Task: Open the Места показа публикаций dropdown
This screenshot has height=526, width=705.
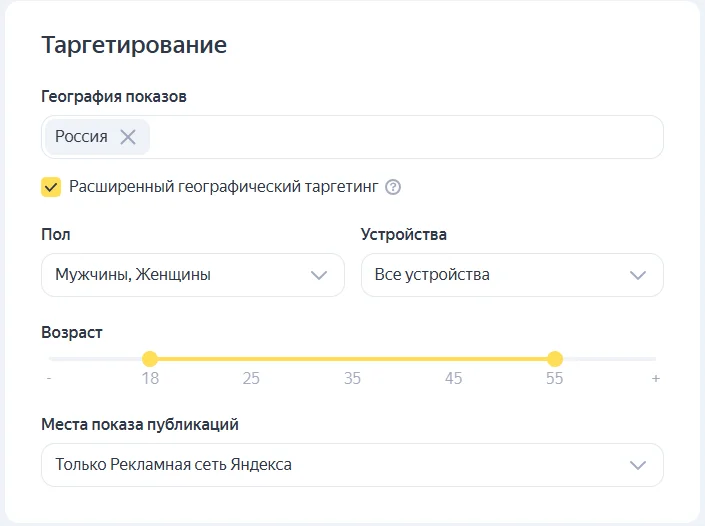Action: point(352,465)
